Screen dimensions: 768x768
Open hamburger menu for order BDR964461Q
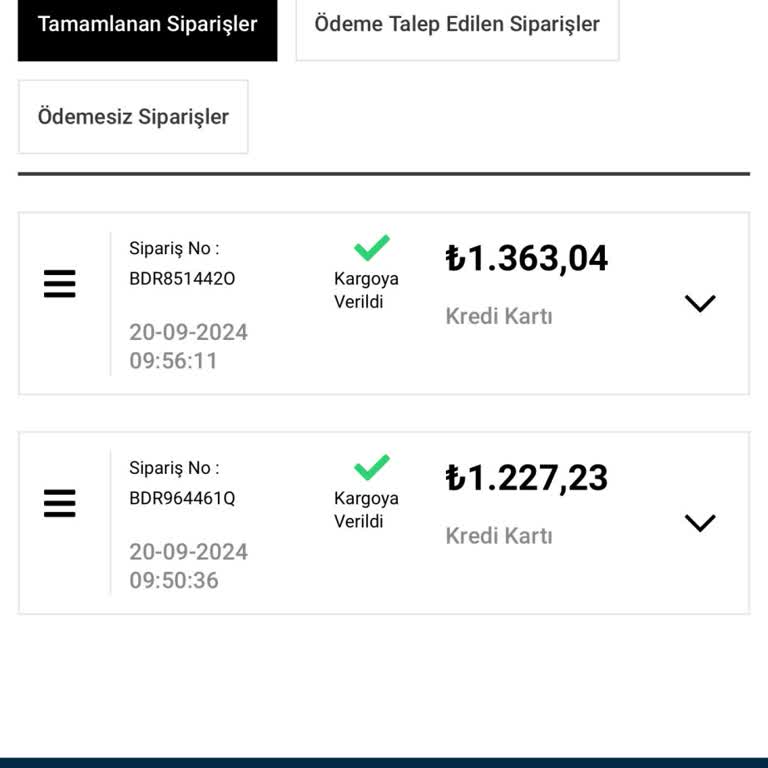pyautogui.click(x=60, y=504)
